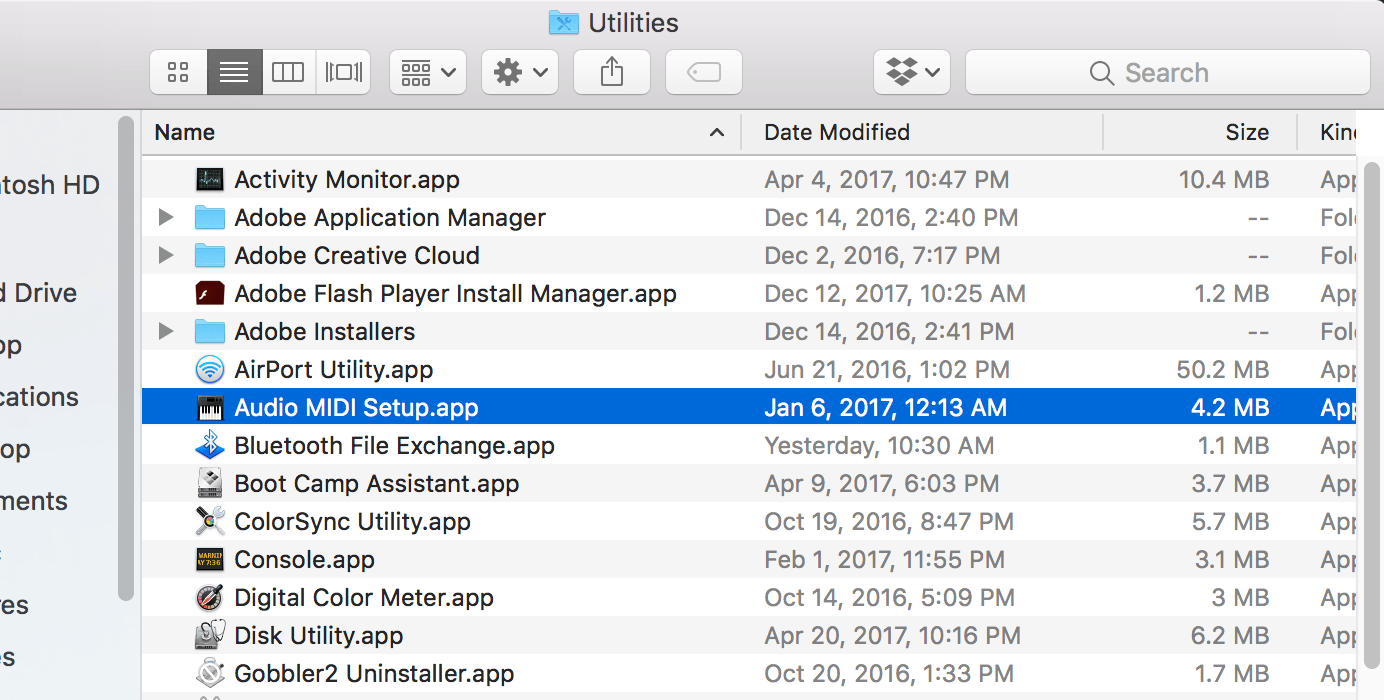The height and width of the screenshot is (700, 1384).
Task: Click the Adobe Creative Cloud folder name
Action: coord(357,256)
